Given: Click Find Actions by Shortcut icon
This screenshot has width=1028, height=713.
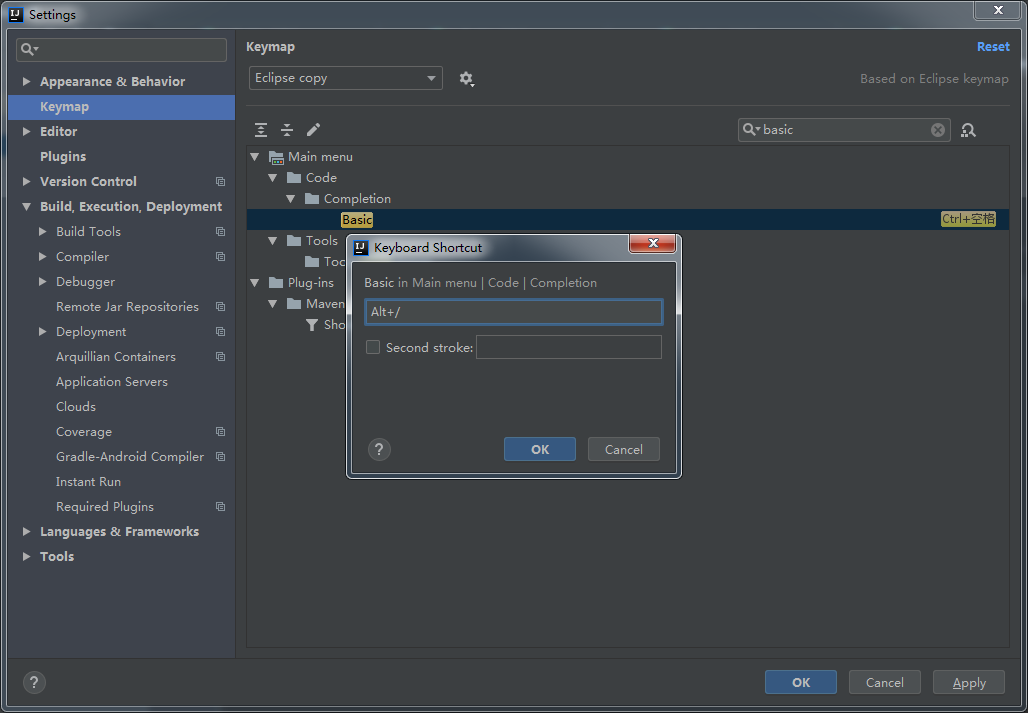Looking at the screenshot, I should click(968, 130).
